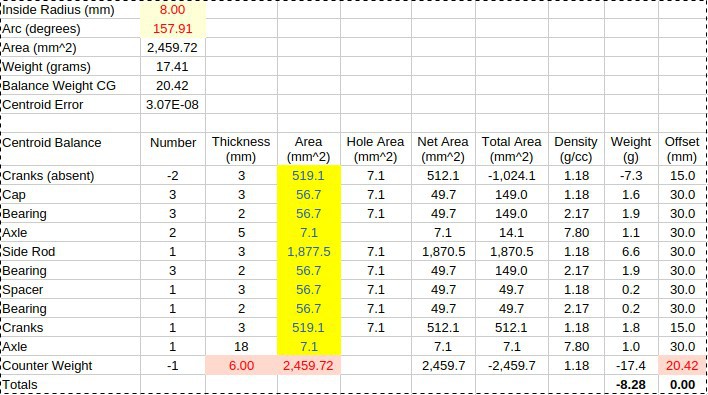Select the Net Area value 1,870.5
The width and height of the screenshot is (708, 395).
443,252
